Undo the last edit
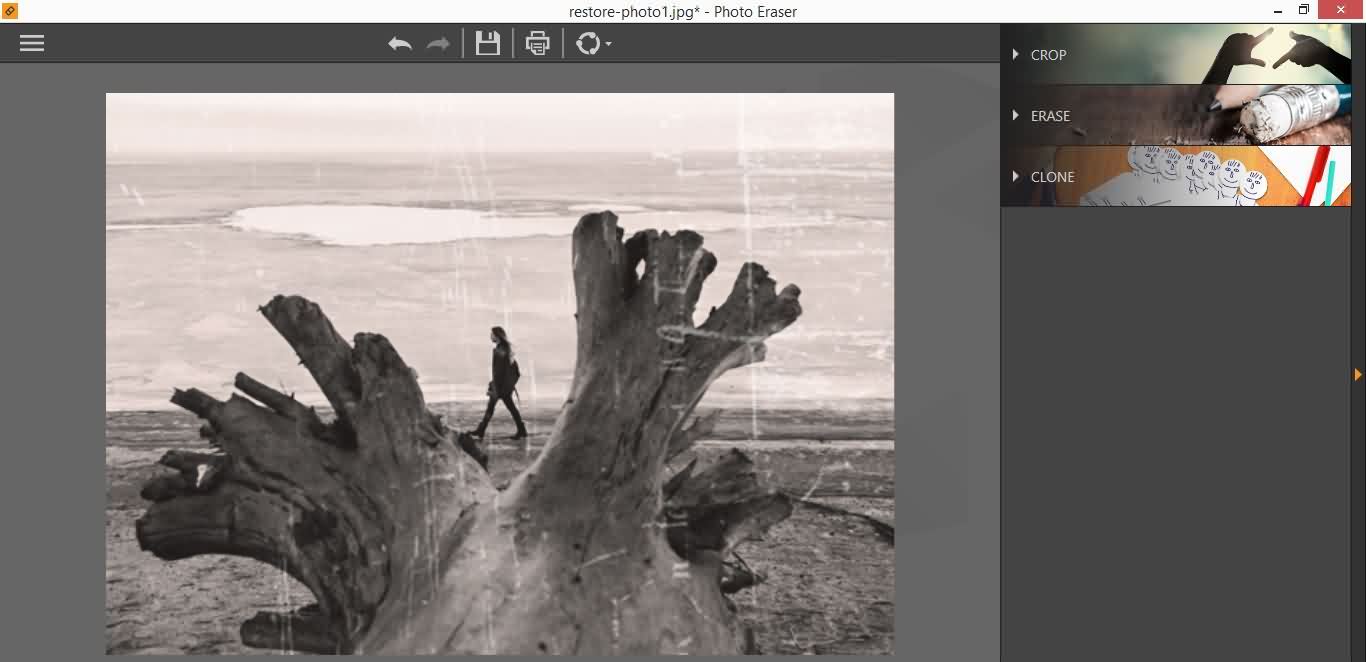1366x662 pixels. pos(399,43)
